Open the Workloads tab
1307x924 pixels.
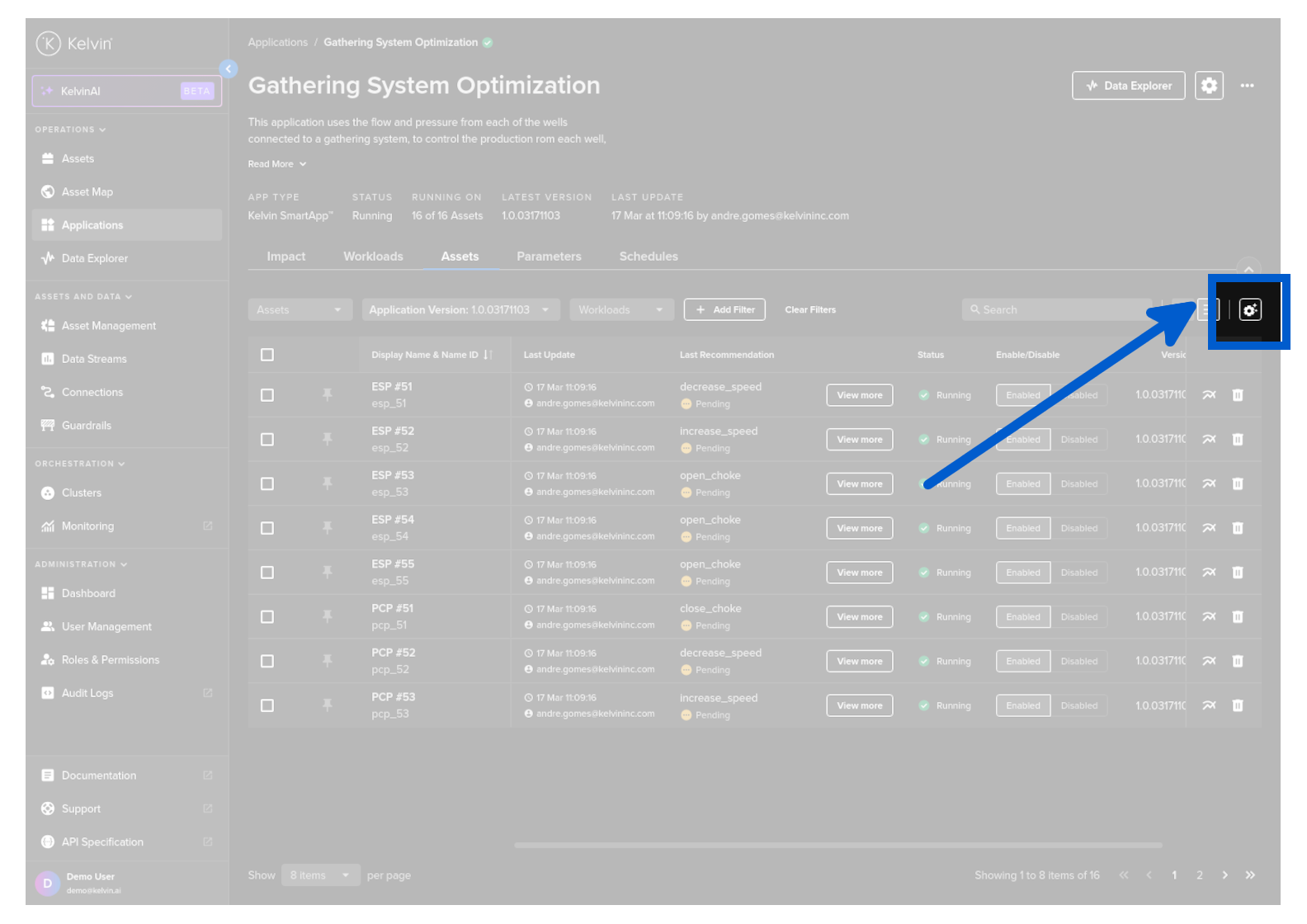click(373, 257)
